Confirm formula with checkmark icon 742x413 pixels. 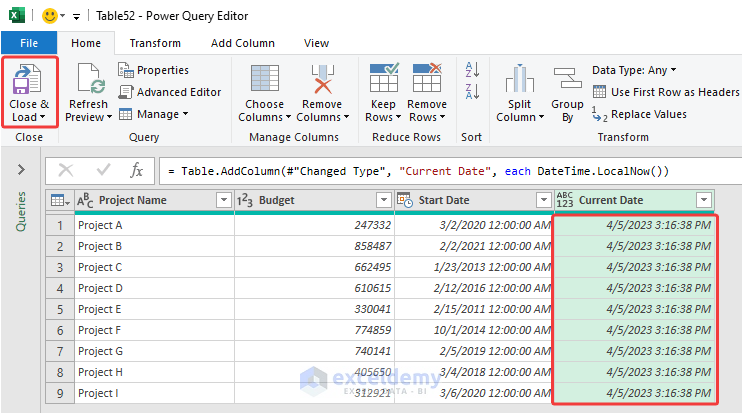(103, 170)
